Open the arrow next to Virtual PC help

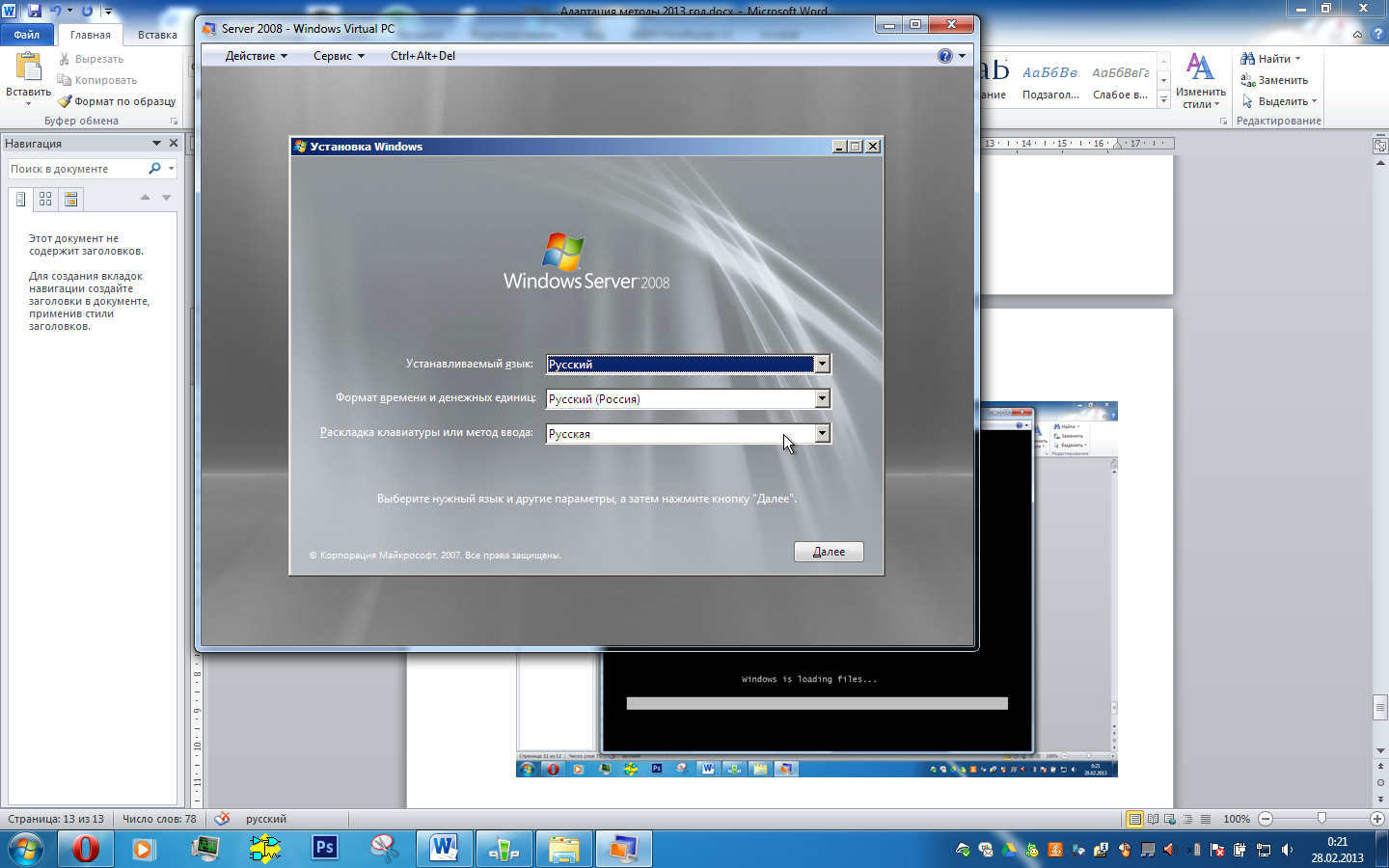tap(962, 56)
